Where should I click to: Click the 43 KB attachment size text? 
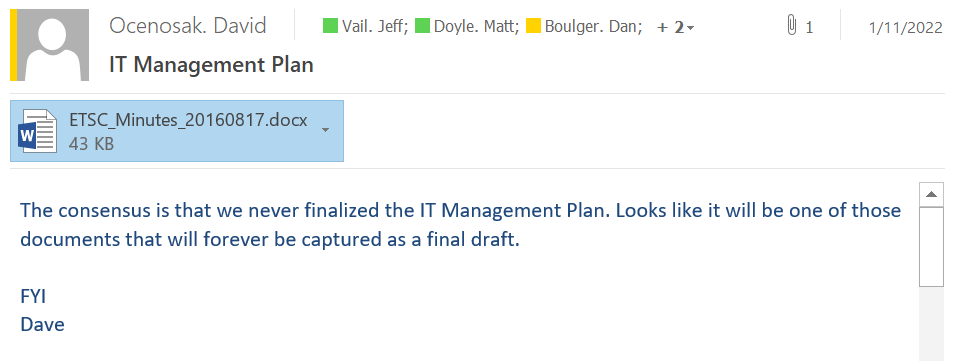(92, 144)
